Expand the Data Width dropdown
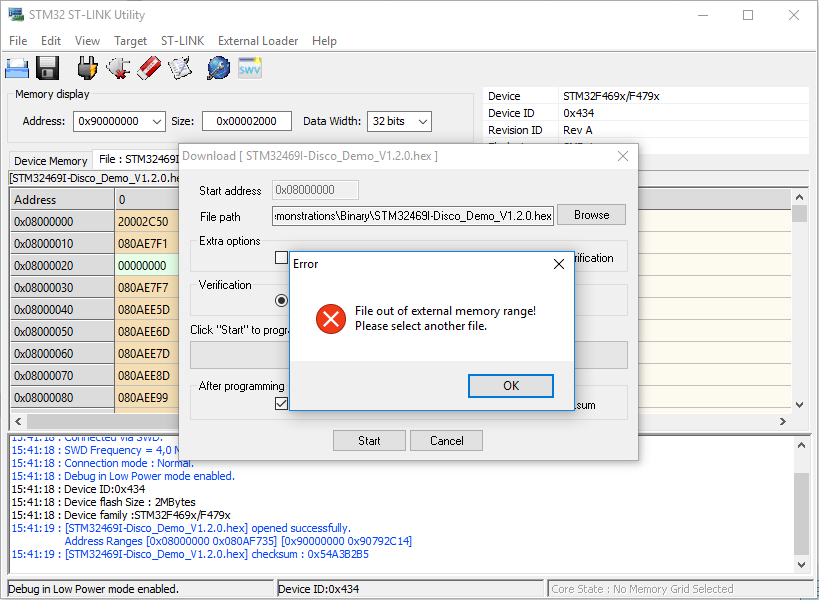Viewport: 819px width, 600px height. tap(423, 122)
